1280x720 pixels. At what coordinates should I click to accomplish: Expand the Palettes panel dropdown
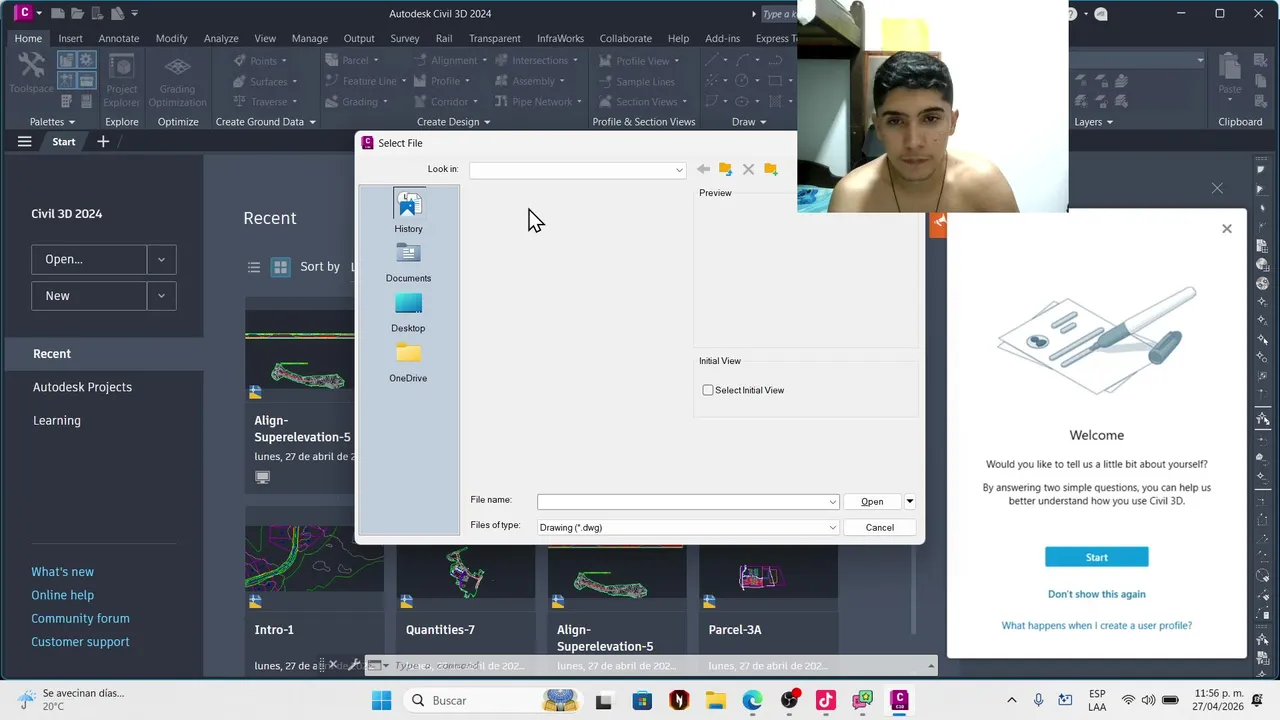(52, 122)
